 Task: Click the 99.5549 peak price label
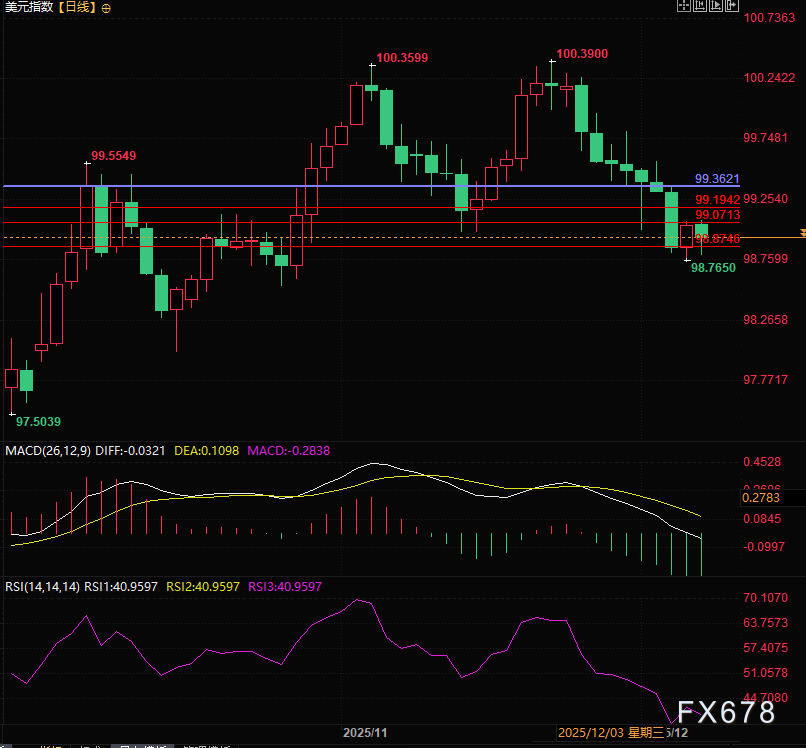coord(114,156)
